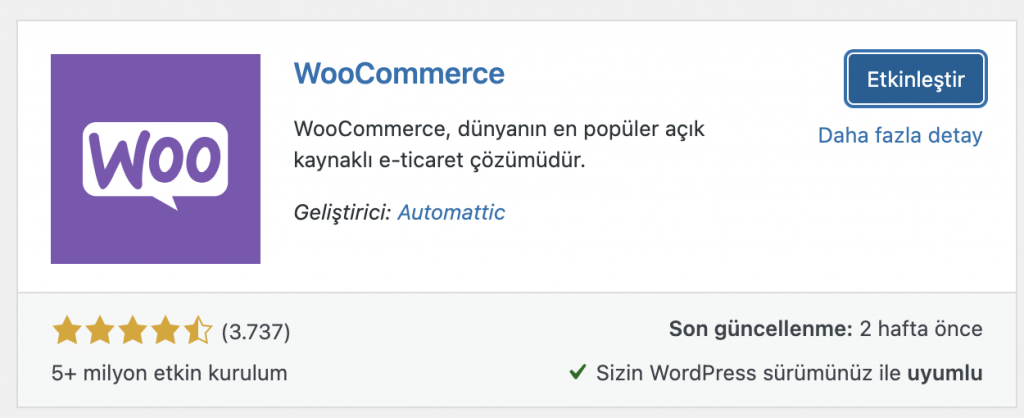Visit the Automattic developer link

pyautogui.click(x=451, y=212)
